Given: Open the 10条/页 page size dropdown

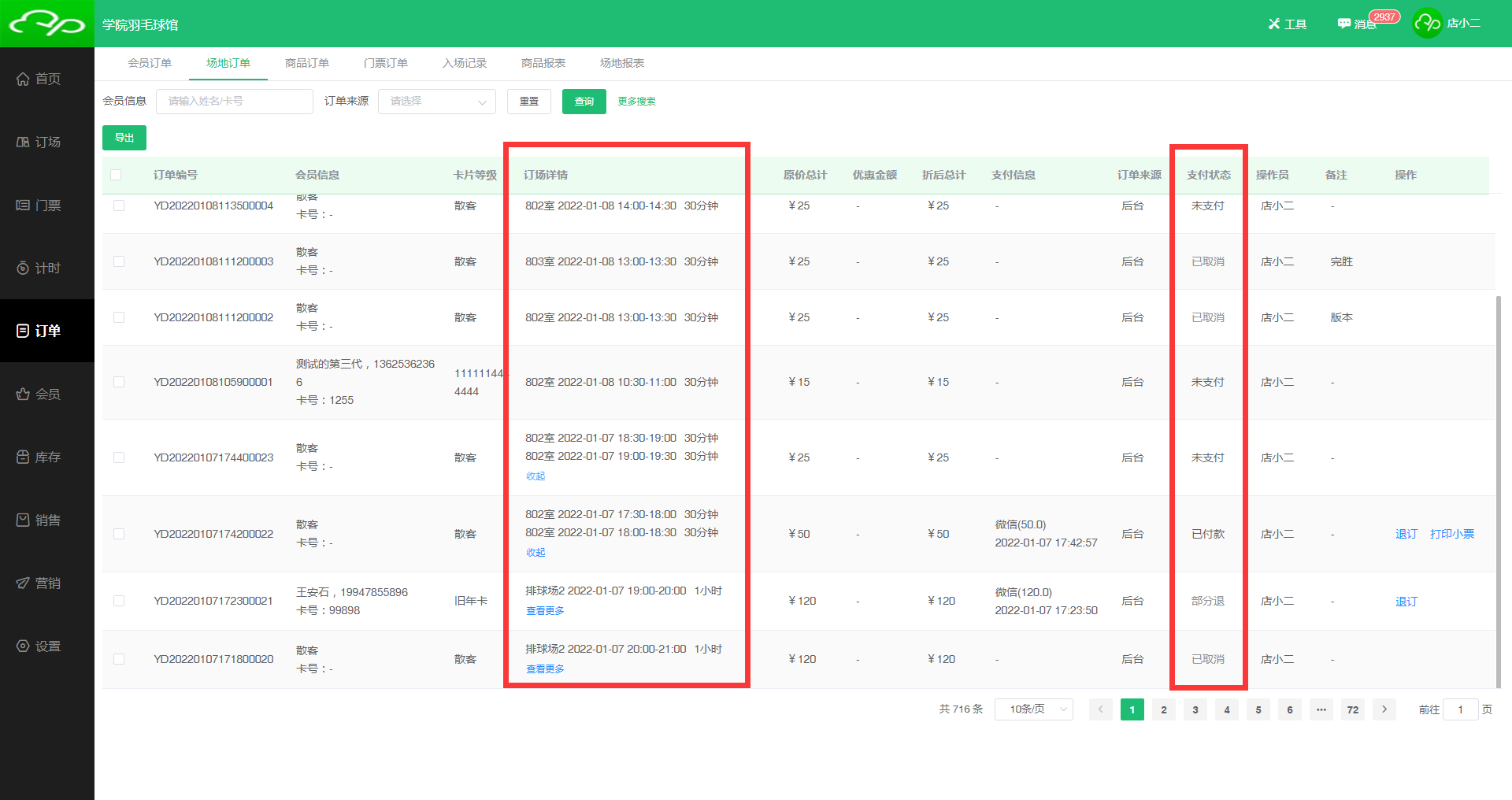Looking at the screenshot, I should click(x=1033, y=709).
